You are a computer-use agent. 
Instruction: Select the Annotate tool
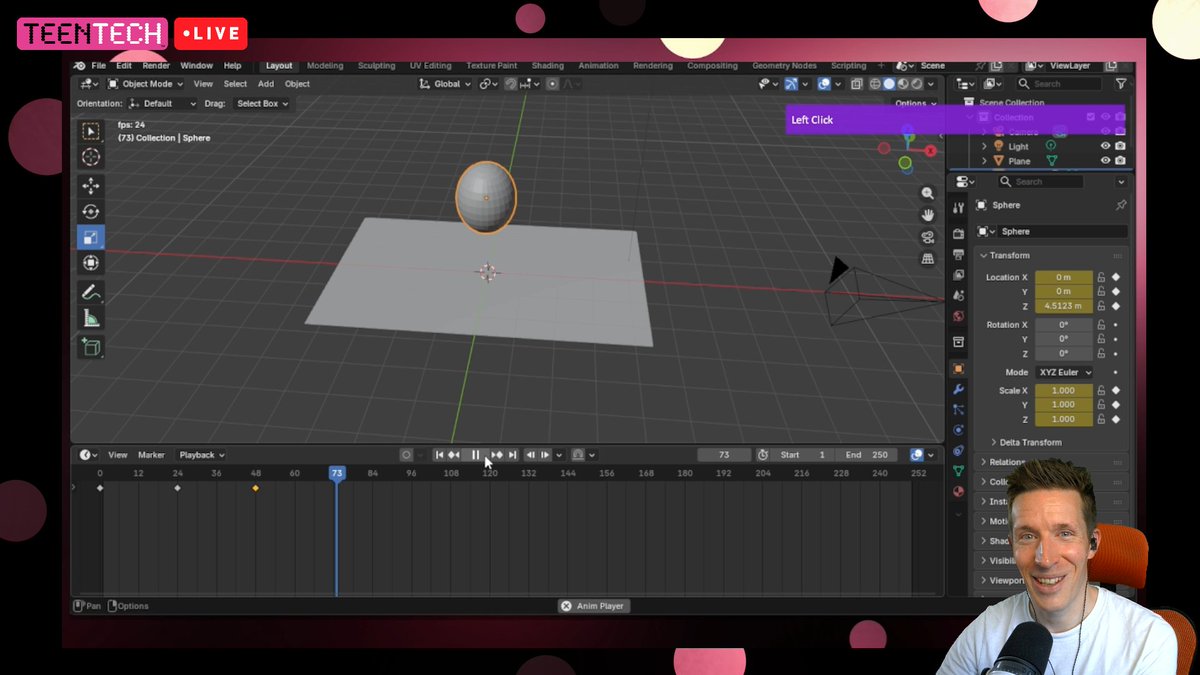click(x=91, y=293)
